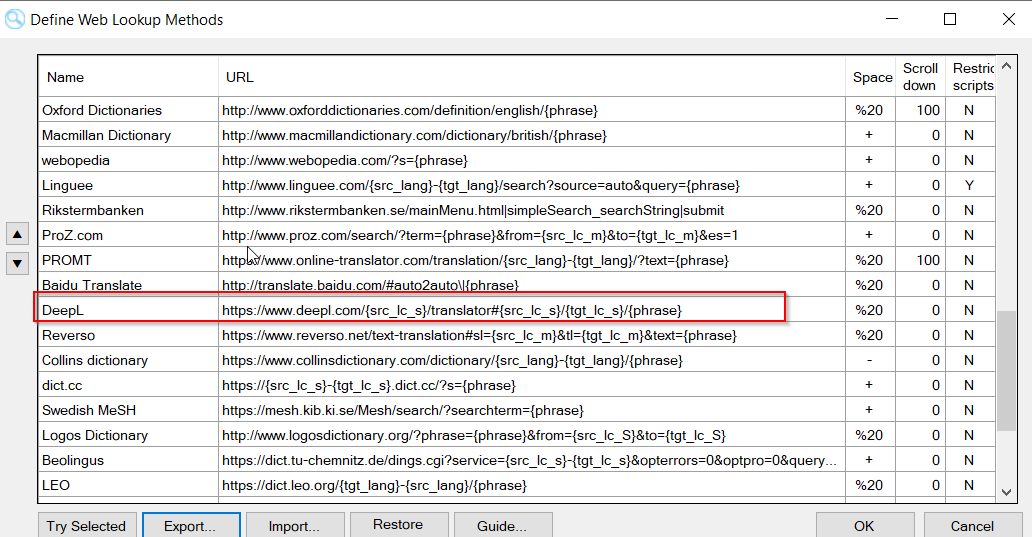Click the Space column header
Image resolution: width=1032 pixels, height=537 pixels.
[871, 77]
